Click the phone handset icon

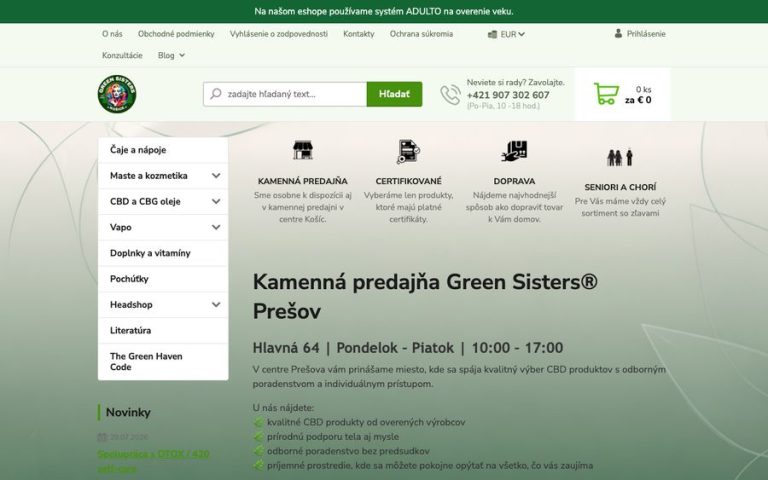[450, 95]
